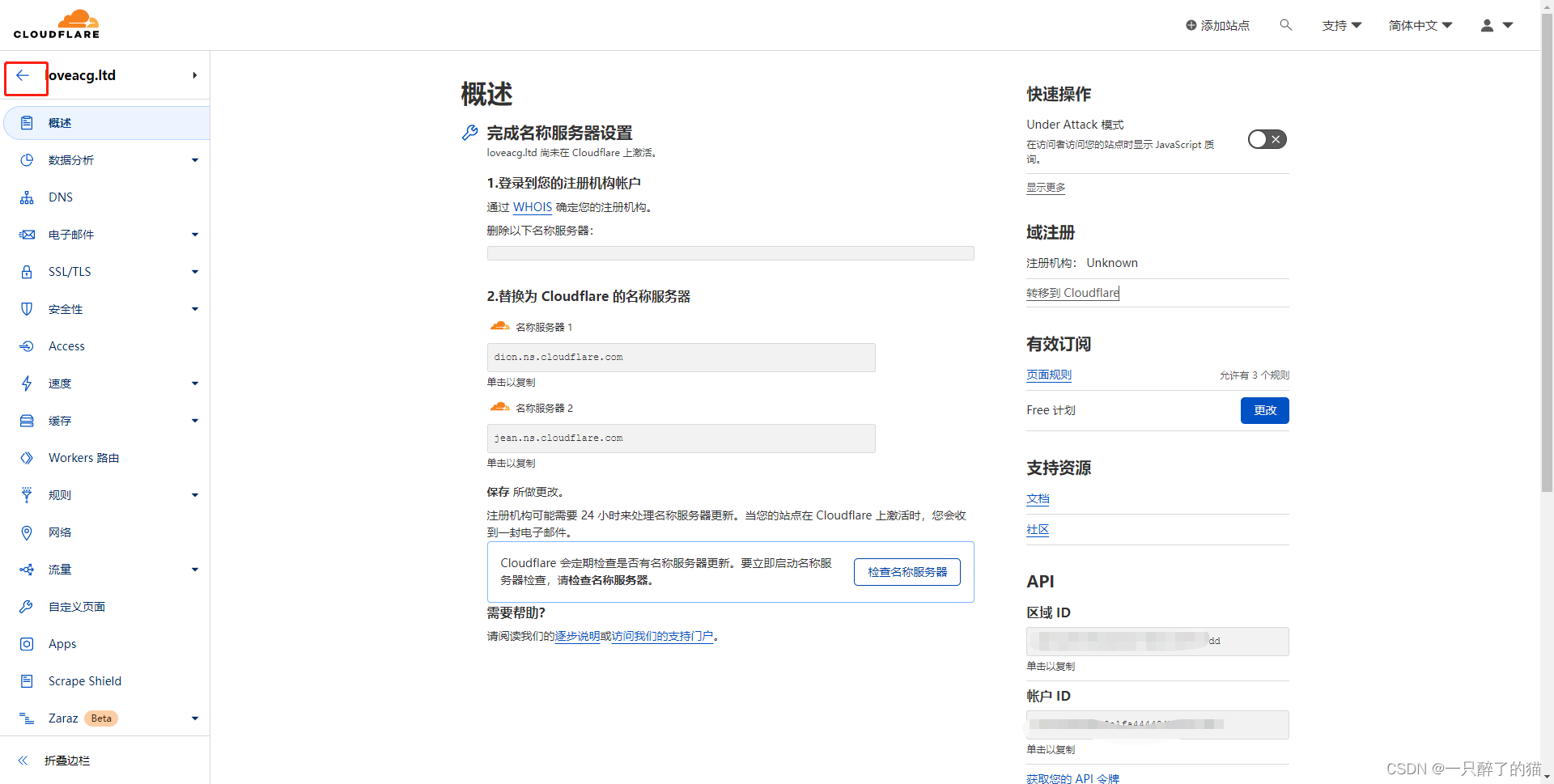Open the 简体中文 language dropdown
1554x784 pixels.
[x=1420, y=25]
